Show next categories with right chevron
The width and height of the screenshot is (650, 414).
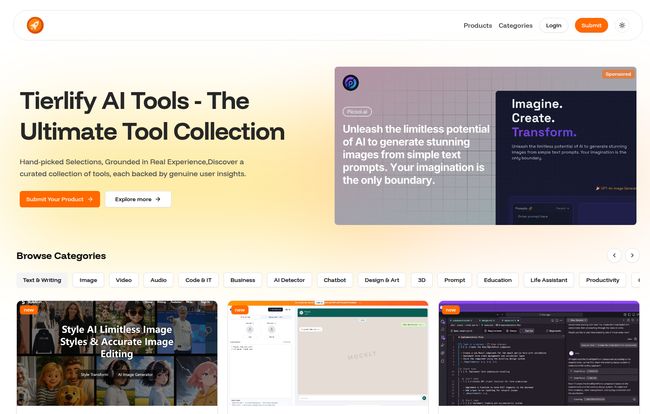(632, 255)
